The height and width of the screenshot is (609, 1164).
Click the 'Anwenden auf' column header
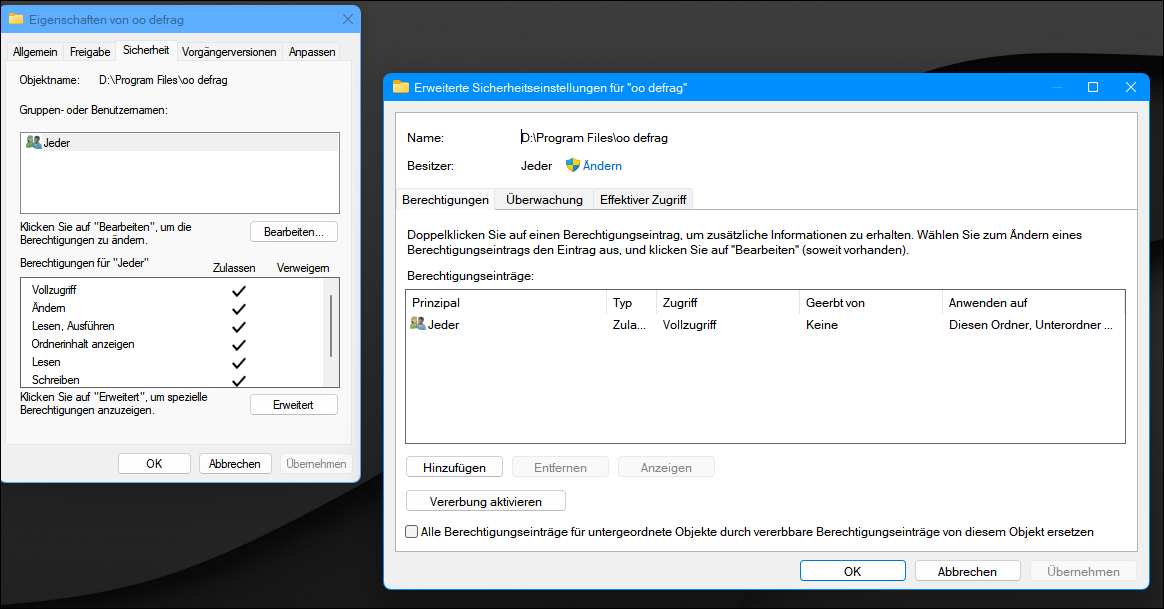click(1033, 302)
